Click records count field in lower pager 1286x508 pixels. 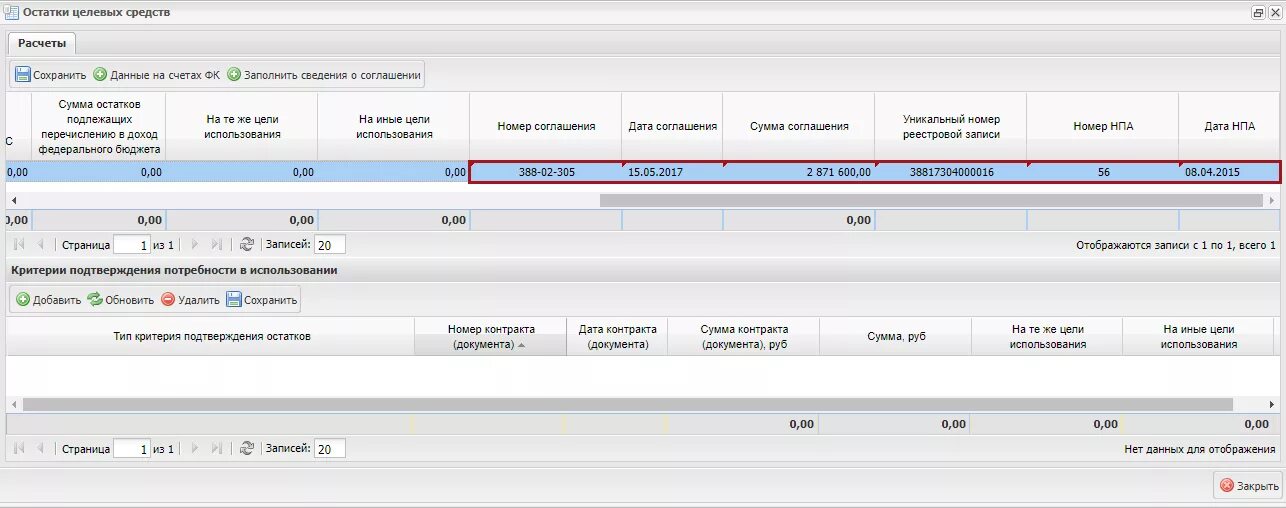330,449
